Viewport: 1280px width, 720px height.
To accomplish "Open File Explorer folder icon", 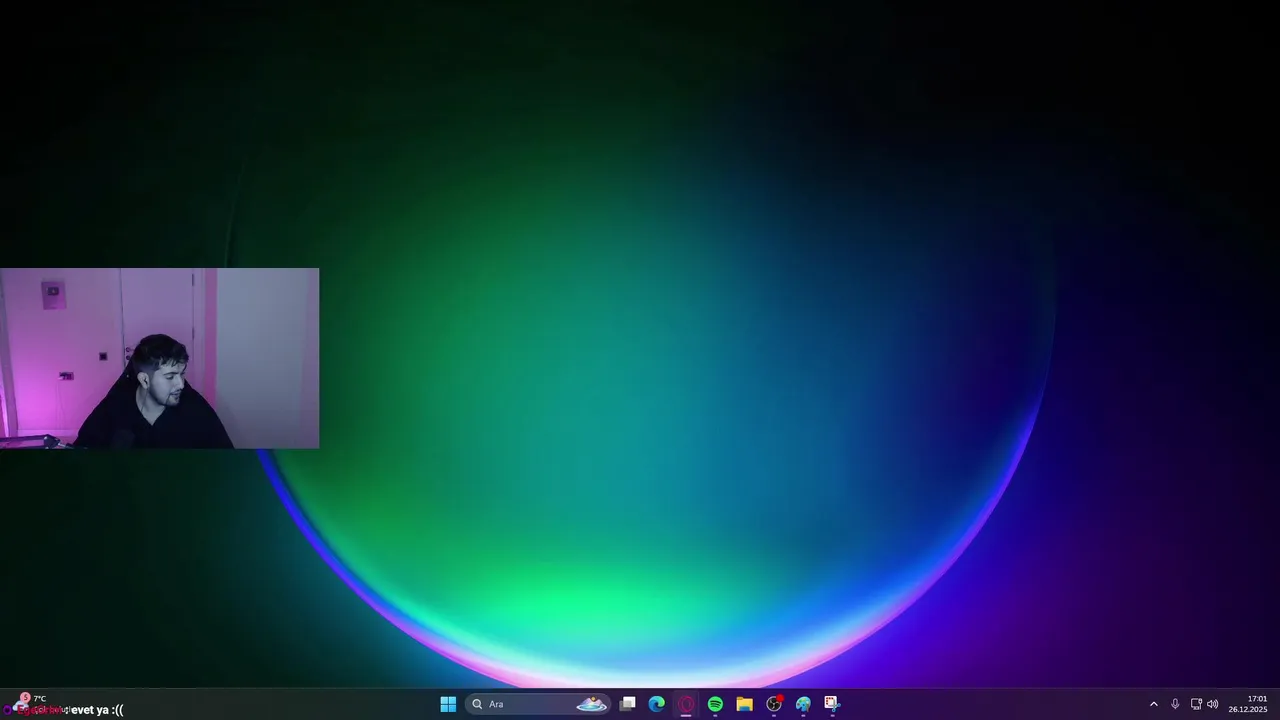I will pyautogui.click(x=744, y=704).
